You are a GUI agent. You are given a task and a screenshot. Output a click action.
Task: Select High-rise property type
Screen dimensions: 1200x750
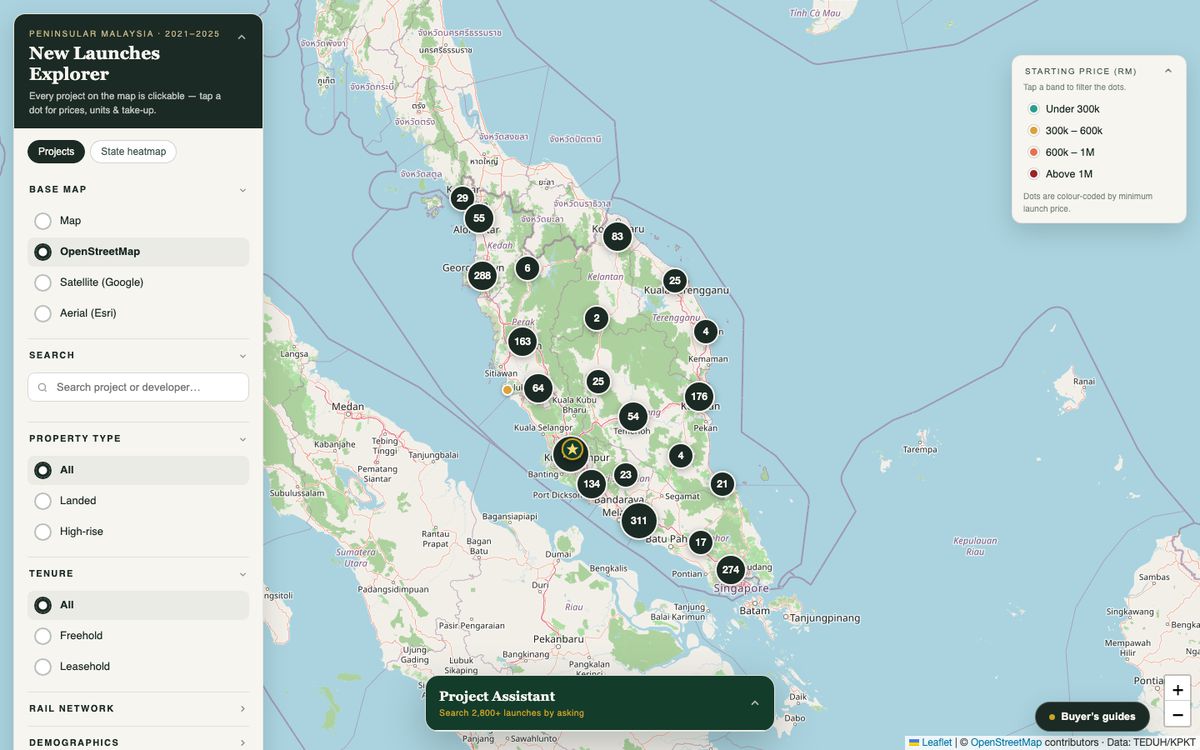click(x=138, y=532)
